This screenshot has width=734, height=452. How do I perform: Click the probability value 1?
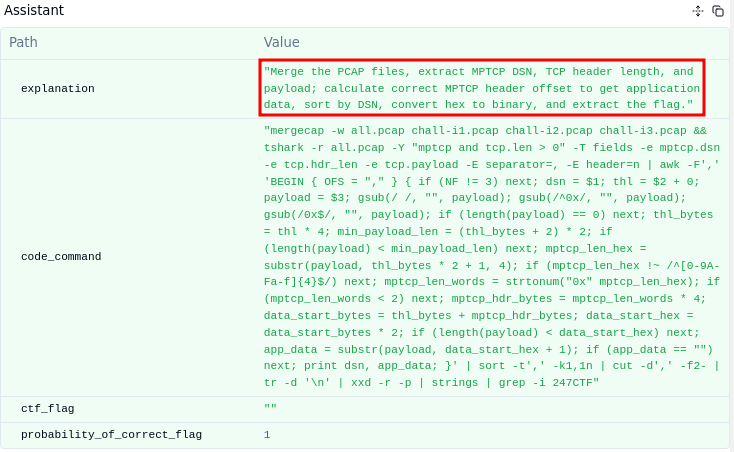tap(267, 435)
